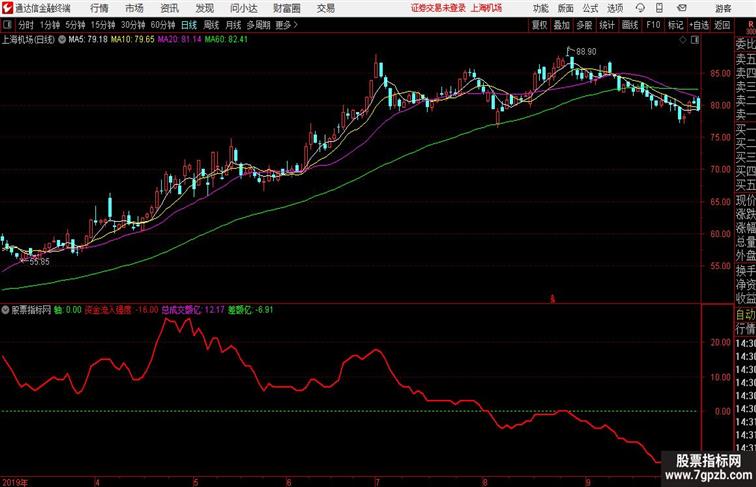Image resolution: width=756 pixels, height=487 pixels.
Task: Click the 88.90 high price label
Action: pyautogui.click(x=586, y=52)
